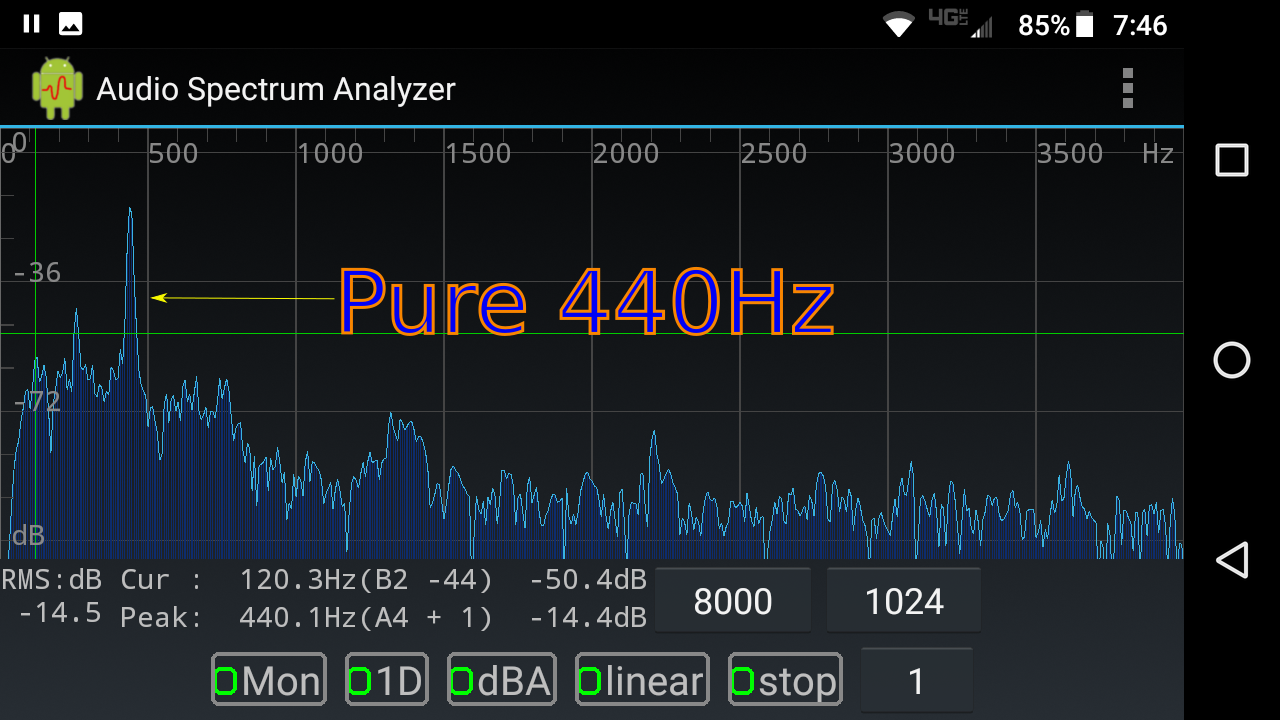
Task: Tap the Wi-Fi status icon
Action: [897, 23]
